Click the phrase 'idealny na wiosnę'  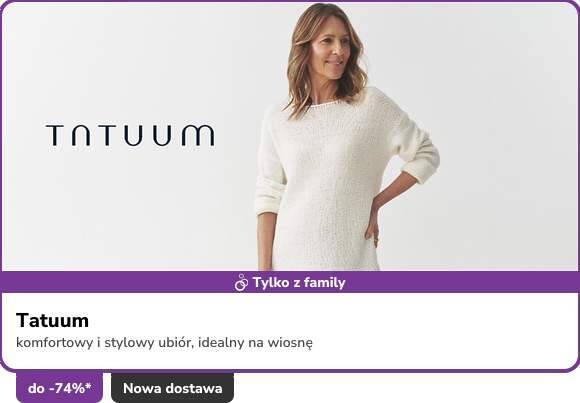point(255,343)
